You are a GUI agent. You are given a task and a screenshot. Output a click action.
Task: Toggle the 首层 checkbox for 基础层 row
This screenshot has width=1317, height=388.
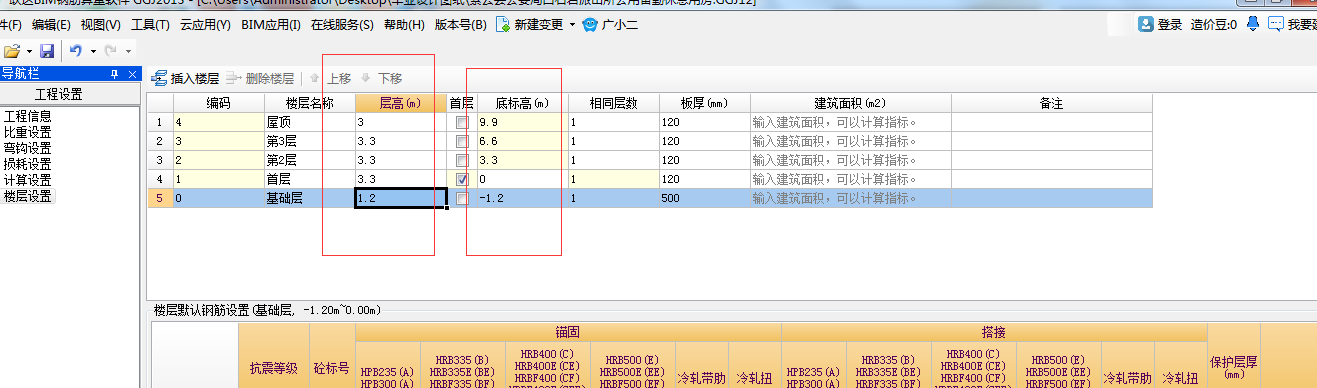461,198
